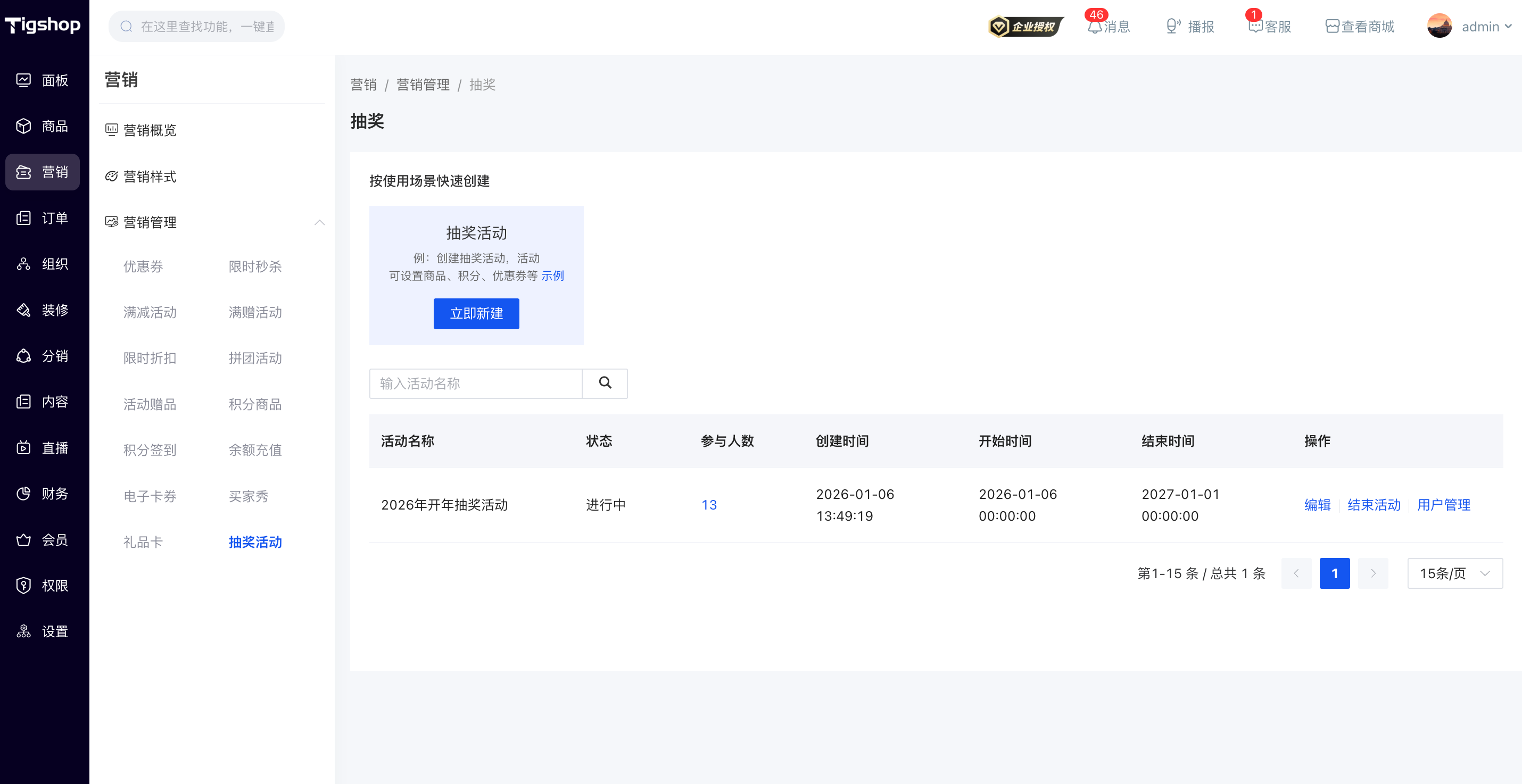1522x784 pixels.
Task: Open the 客服 customer service icon
Action: pos(1269,27)
